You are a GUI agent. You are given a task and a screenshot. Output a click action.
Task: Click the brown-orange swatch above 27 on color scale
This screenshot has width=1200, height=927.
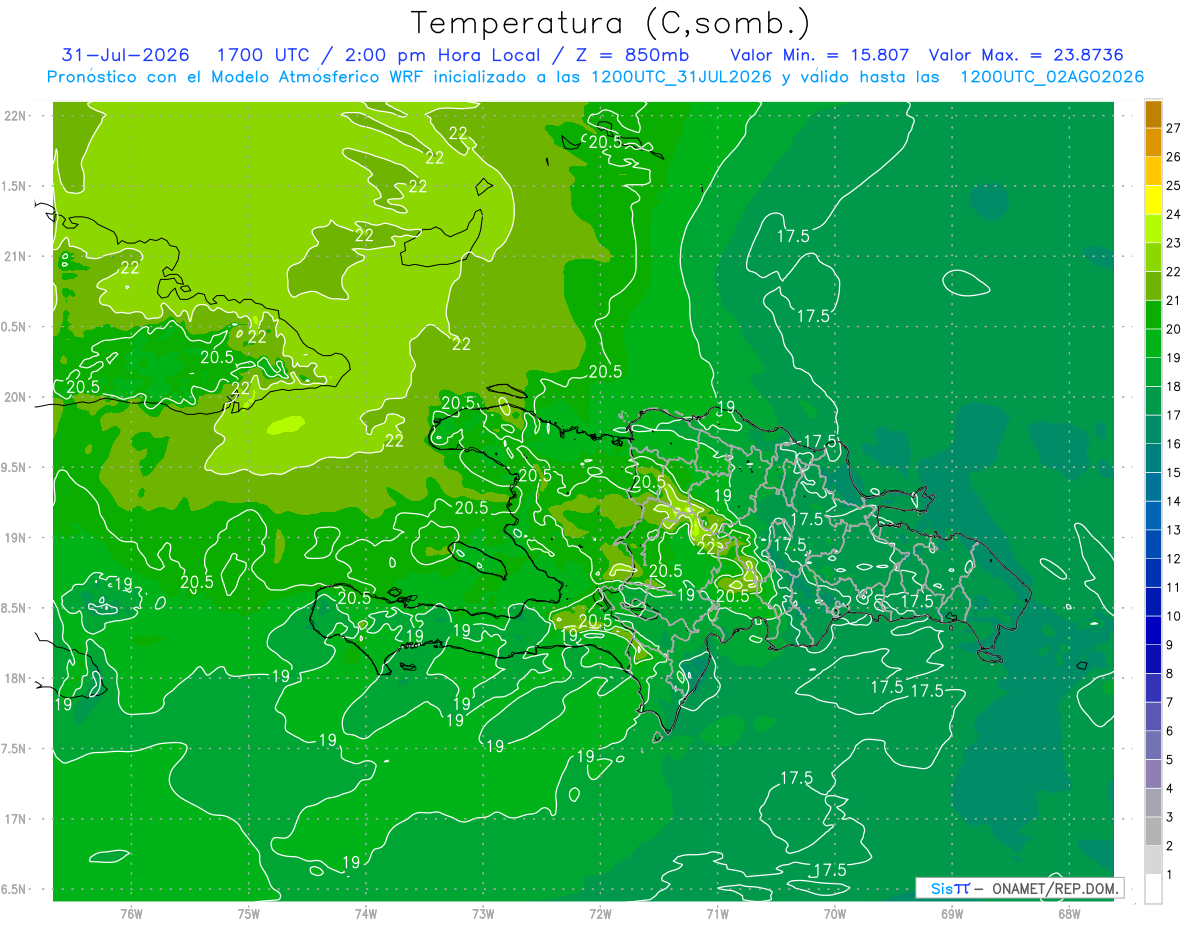(x=1153, y=113)
